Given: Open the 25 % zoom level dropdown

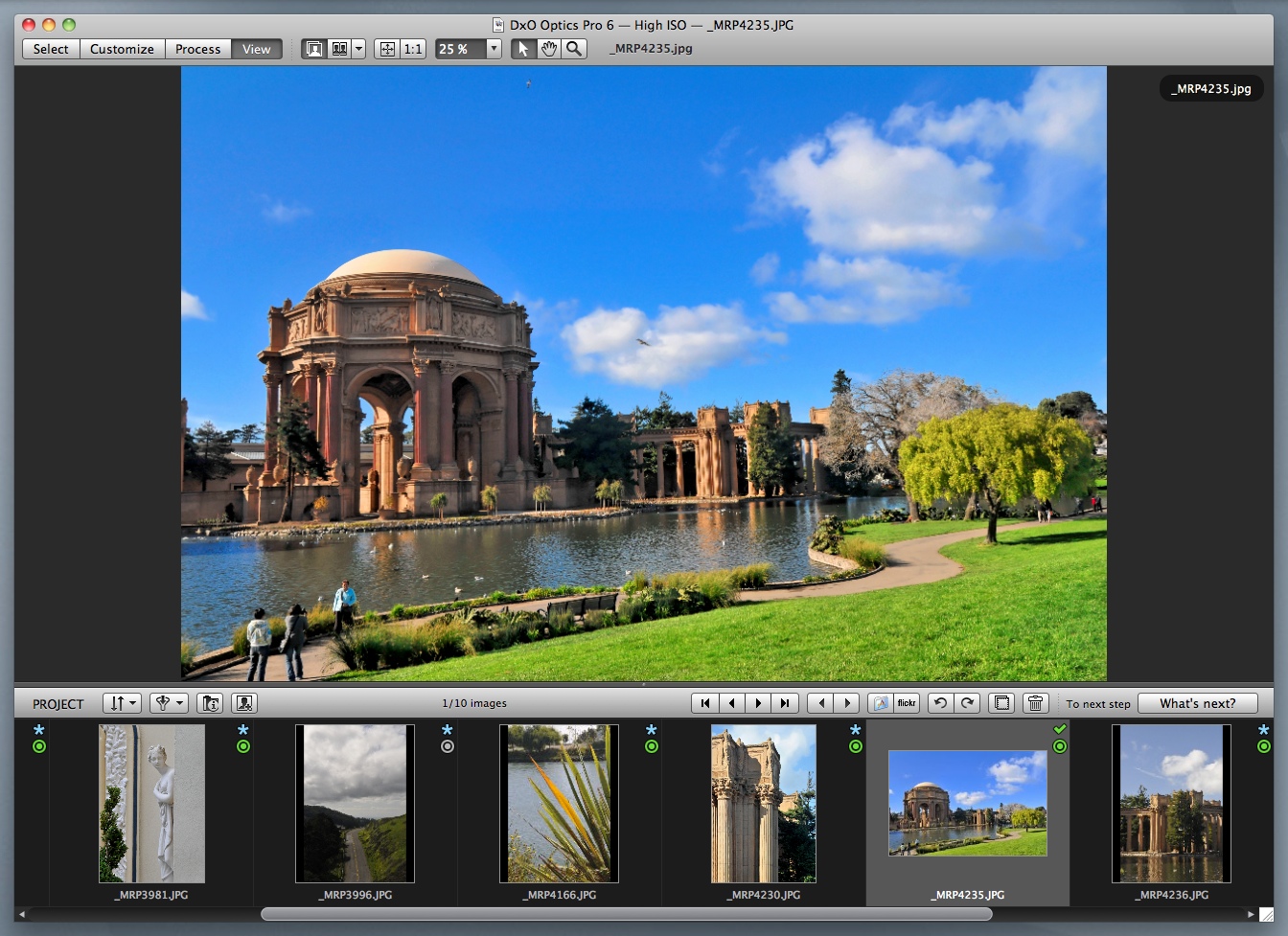Looking at the screenshot, I should point(494,49).
